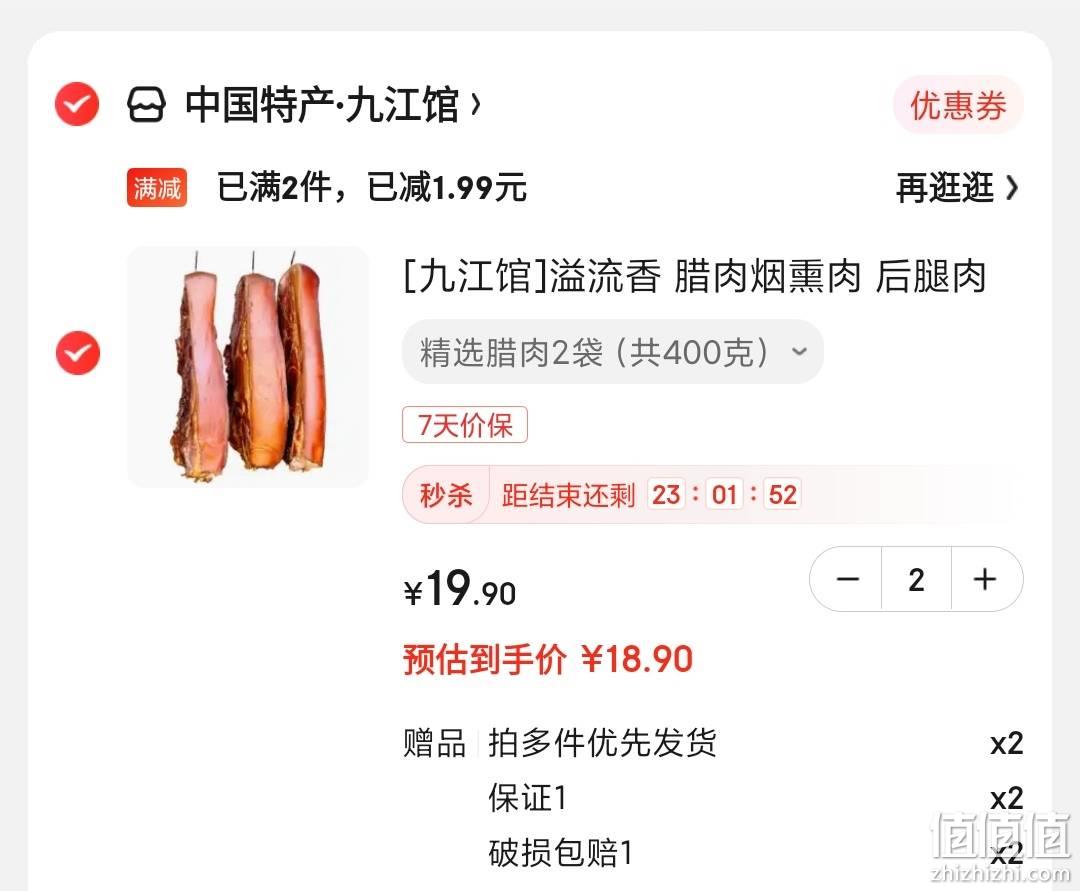This screenshot has height=891, width=1080.
Task: Uncheck the store-level red selection circle
Action: pos(77,104)
